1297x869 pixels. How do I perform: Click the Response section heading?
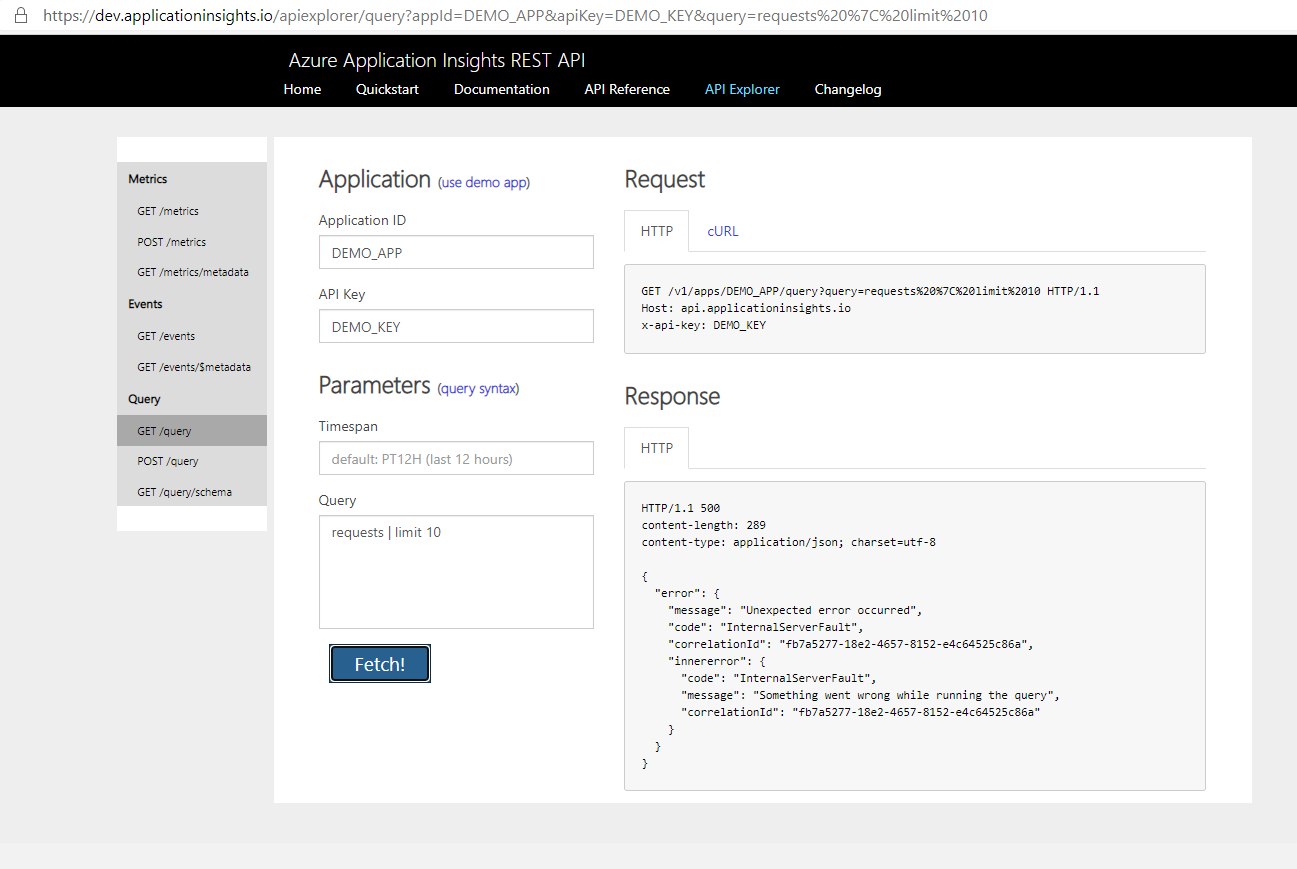point(672,397)
